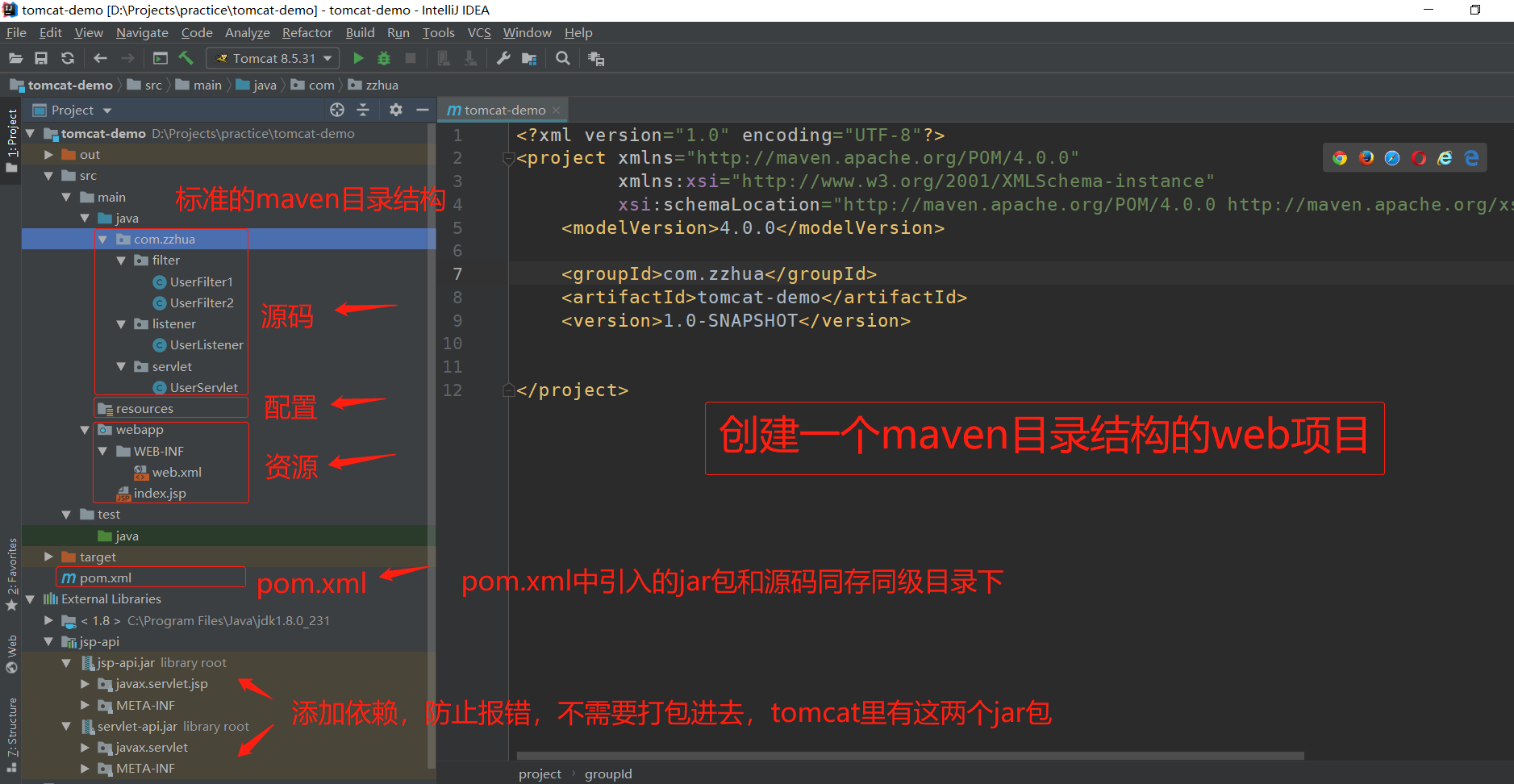The height and width of the screenshot is (784, 1514).
Task: Expand the target folder
Action: click(48, 557)
